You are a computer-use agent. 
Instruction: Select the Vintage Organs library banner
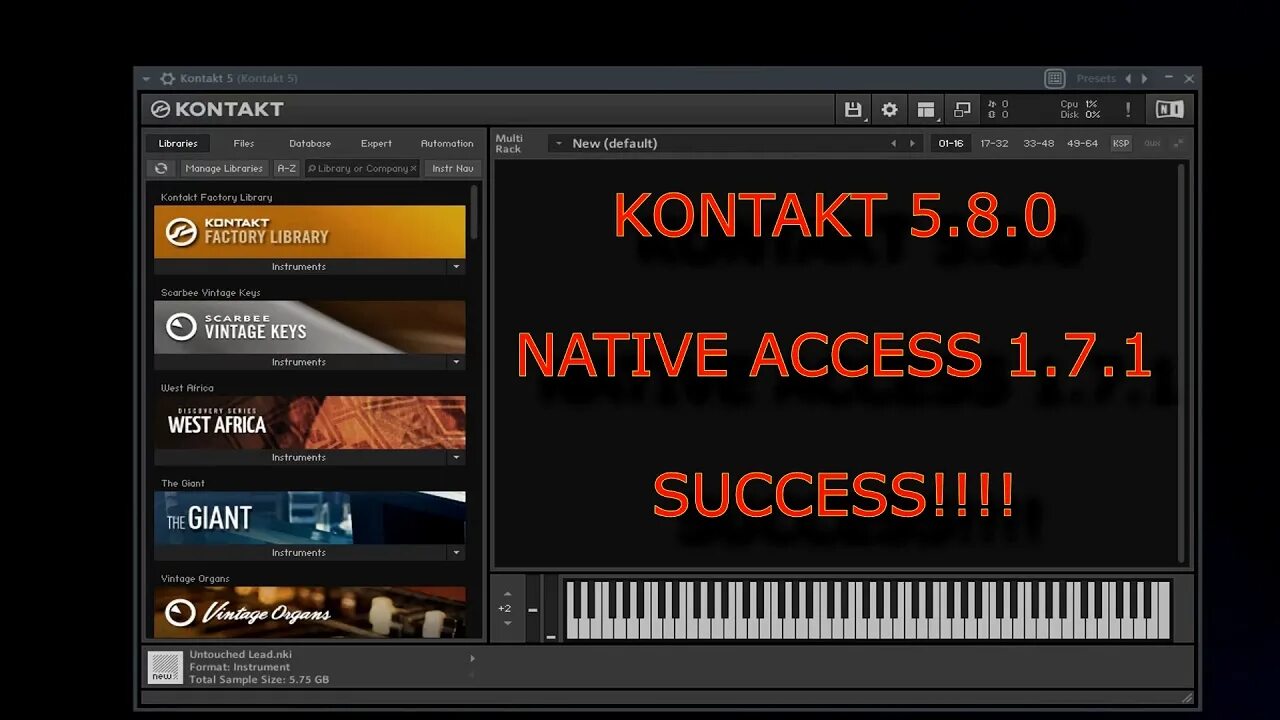tap(310, 612)
